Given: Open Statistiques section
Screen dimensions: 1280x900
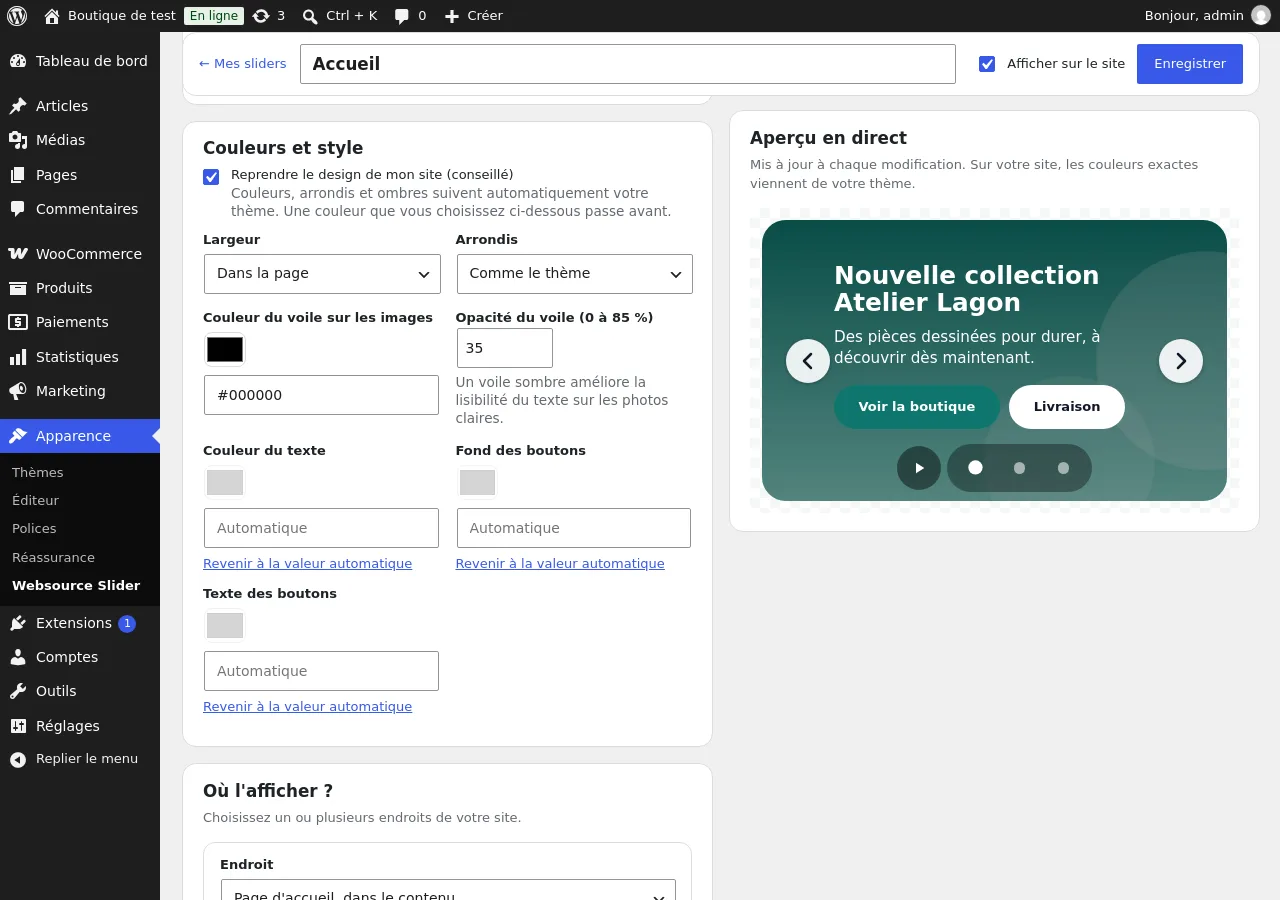Looking at the screenshot, I should 80,357.
